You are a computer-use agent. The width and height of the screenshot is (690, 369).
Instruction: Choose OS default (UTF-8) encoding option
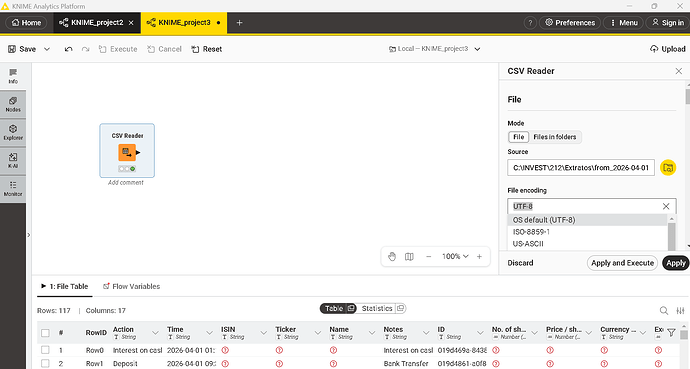(x=587, y=220)
